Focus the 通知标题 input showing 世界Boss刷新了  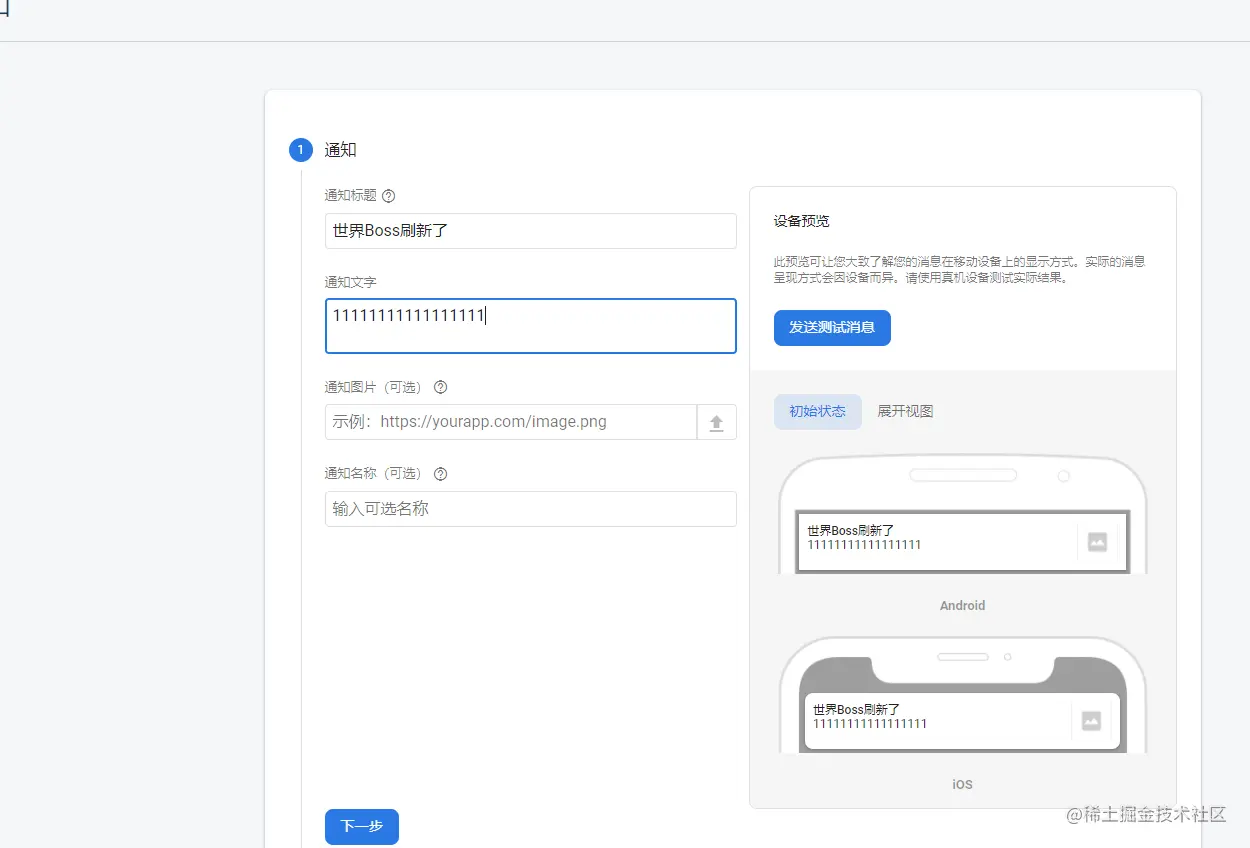click(530, 231)
